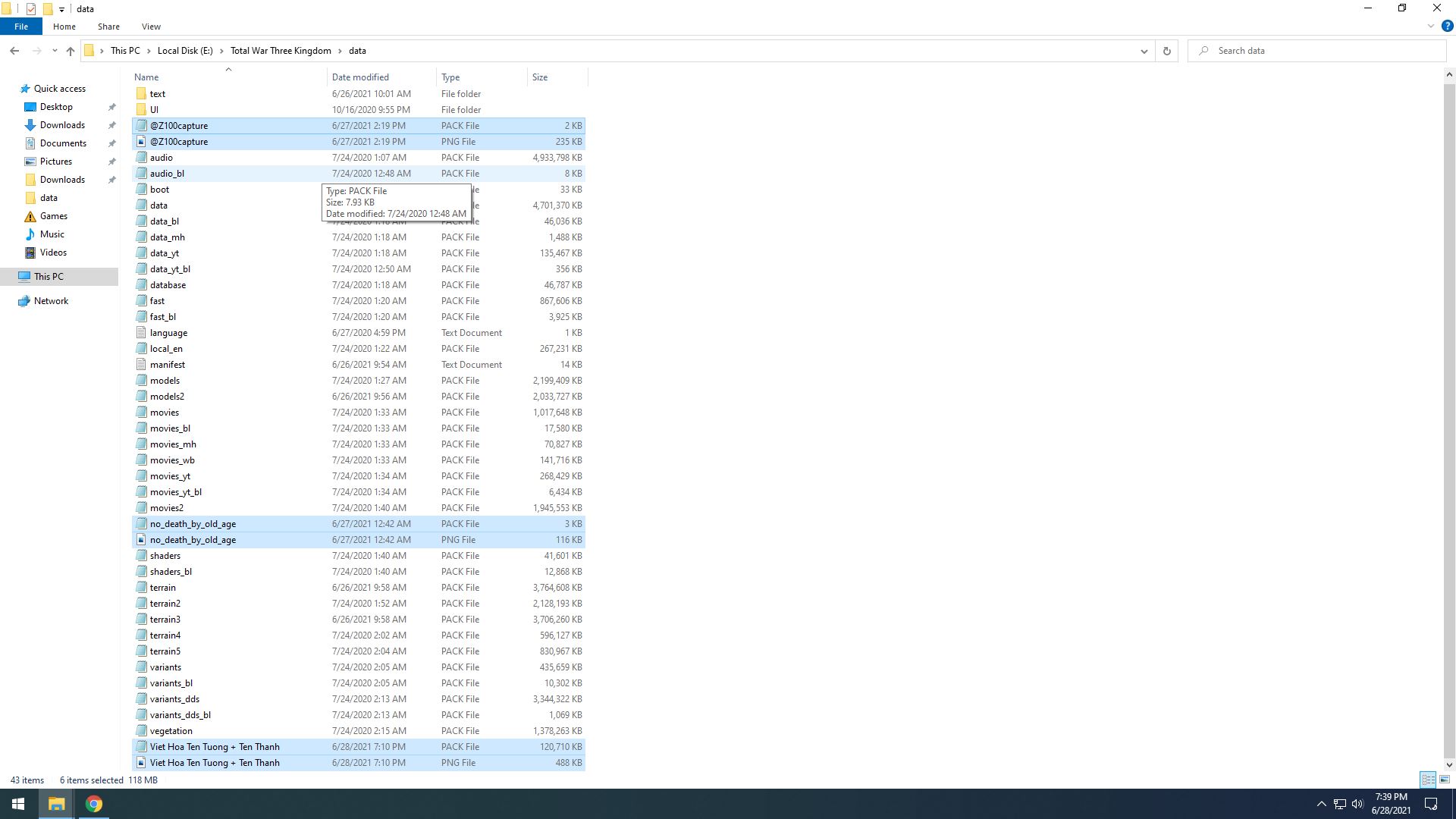Click the Up one level arrow
This screenshot has height=819, width=1456.
[71, 51]
